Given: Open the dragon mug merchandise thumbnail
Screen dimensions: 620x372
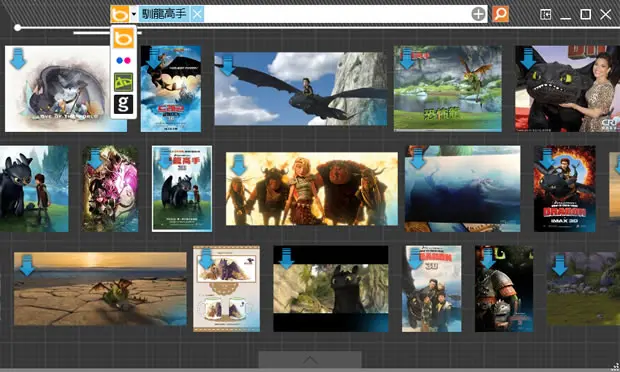Looking at the screenshot, I should click(x=226, y=289).
